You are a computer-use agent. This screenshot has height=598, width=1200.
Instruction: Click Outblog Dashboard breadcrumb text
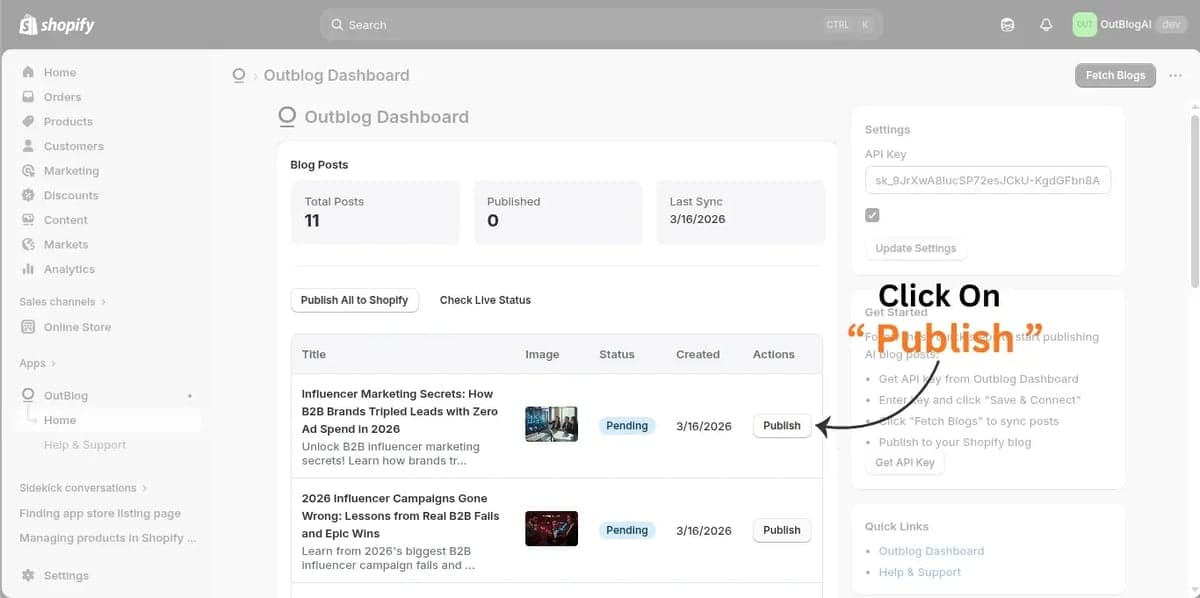coord(336,75)
